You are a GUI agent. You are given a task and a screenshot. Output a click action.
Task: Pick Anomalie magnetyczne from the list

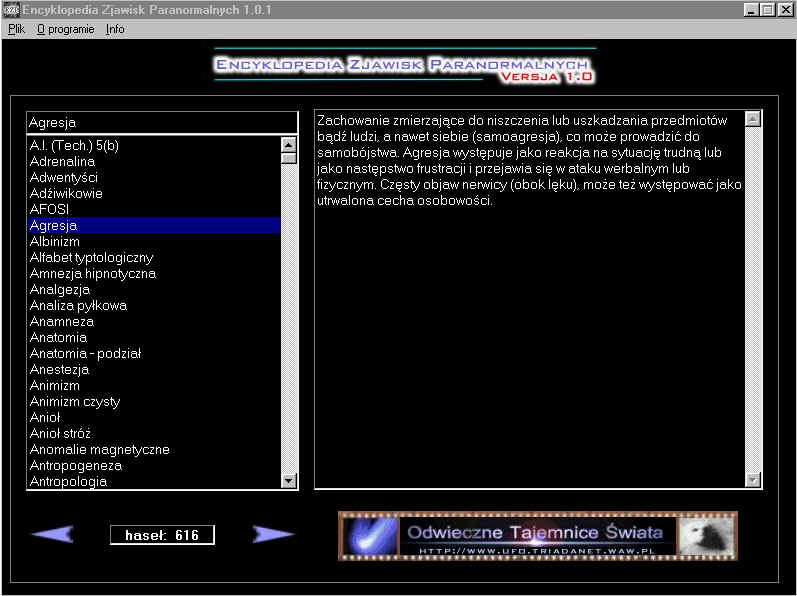coord(100,450)
